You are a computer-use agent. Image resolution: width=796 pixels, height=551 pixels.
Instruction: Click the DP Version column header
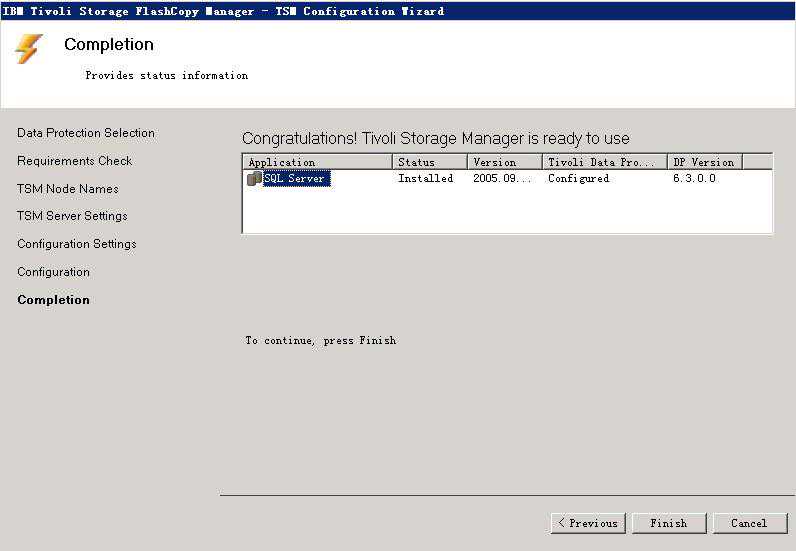tap(704, 162)
